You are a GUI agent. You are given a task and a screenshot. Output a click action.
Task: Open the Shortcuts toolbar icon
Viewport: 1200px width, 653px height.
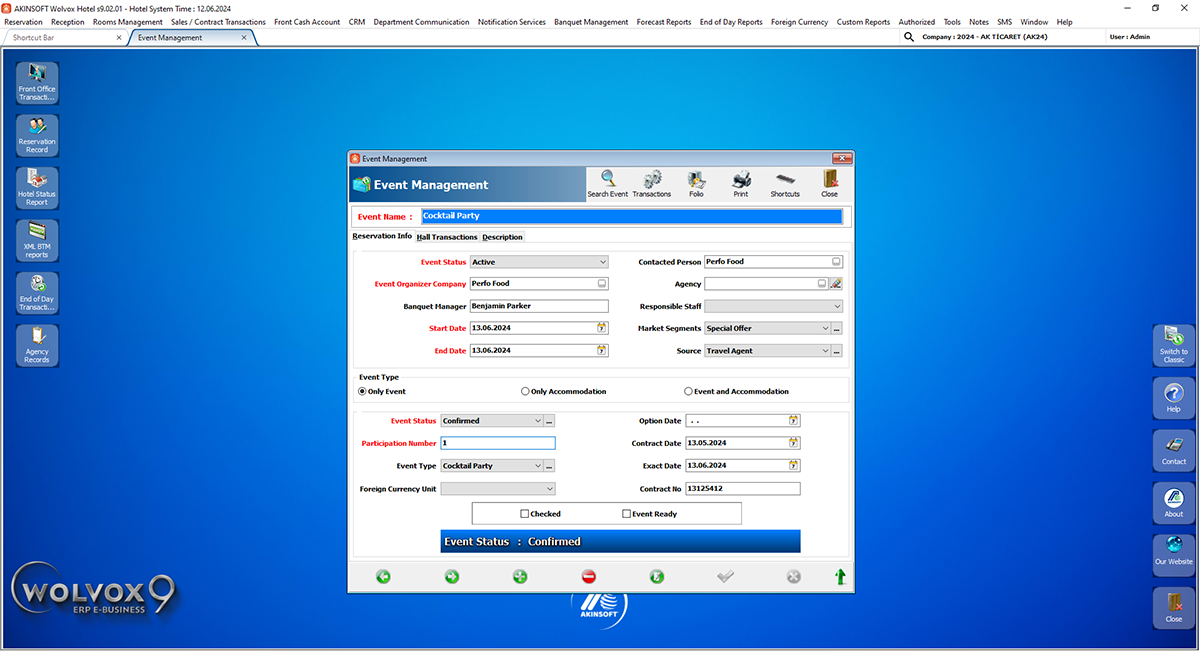pos(785,184)
